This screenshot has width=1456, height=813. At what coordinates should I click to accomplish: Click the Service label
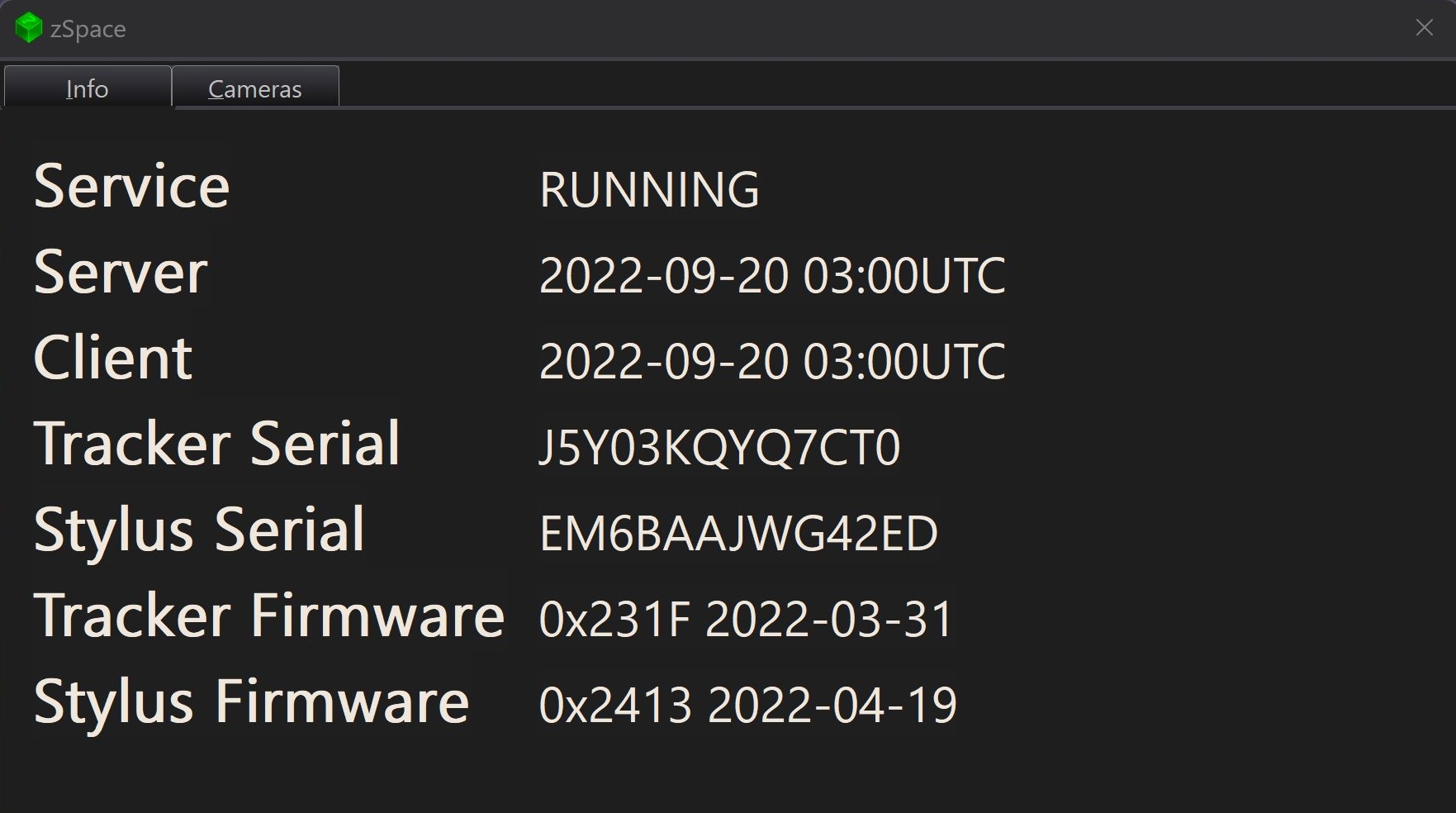tap(131, 187)
